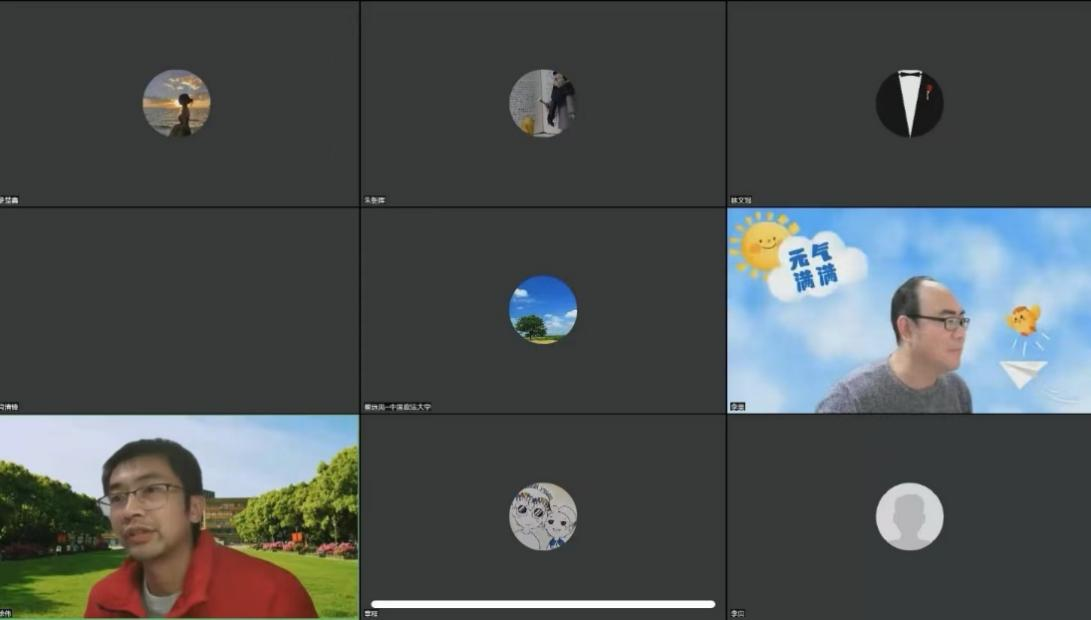Image resolution: width=1091 pixels, height=620 pixels.
Task: Tap the white home indicator bar
Action: click(543, 604)
